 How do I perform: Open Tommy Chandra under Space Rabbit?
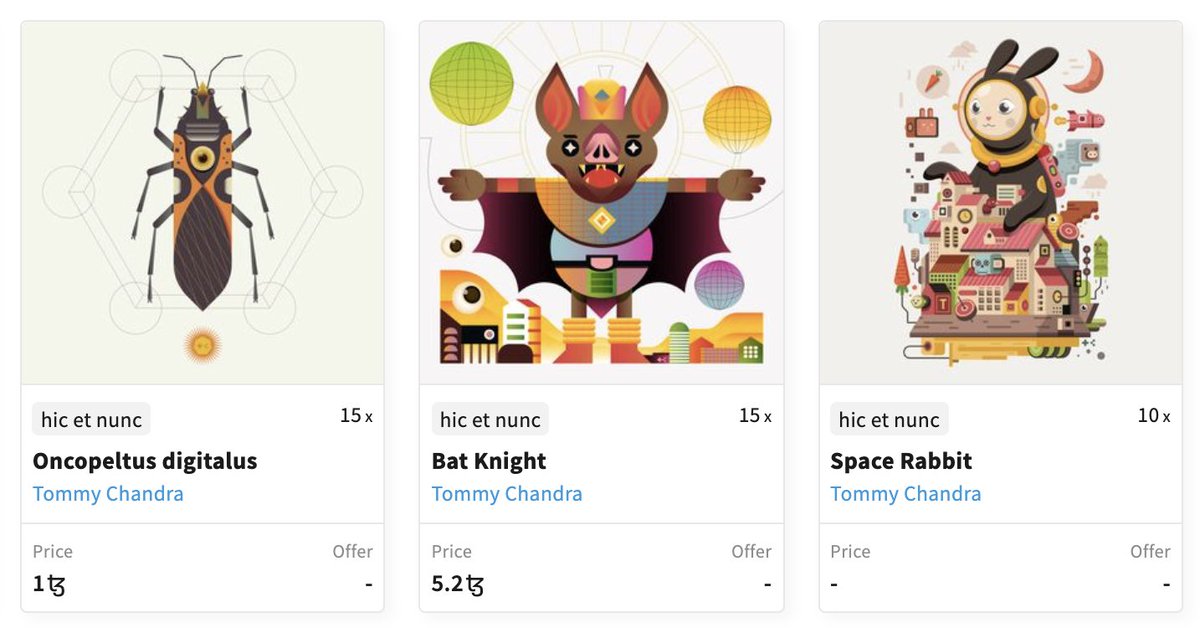906,494
